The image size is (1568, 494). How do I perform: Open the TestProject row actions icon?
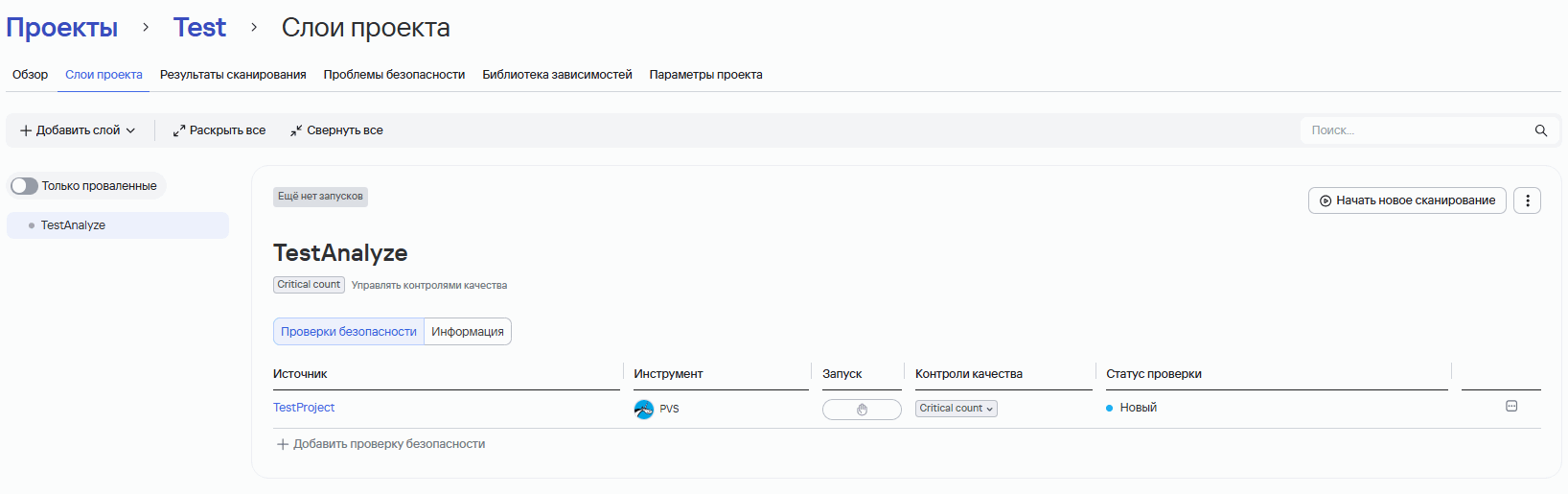(1511, 407)
